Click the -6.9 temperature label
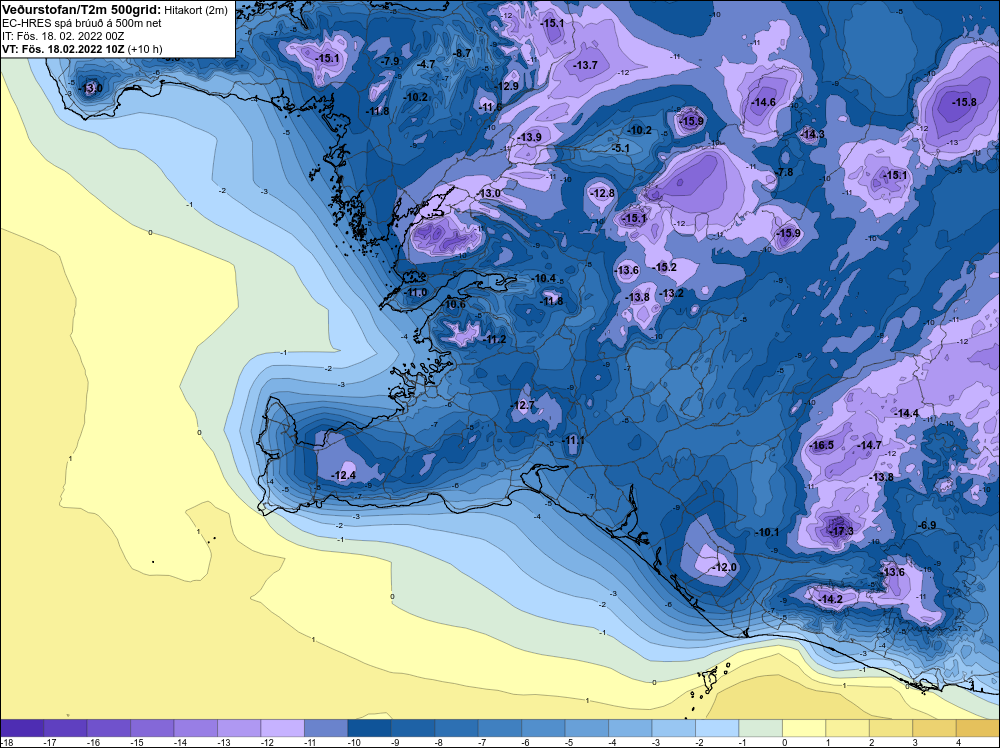This screenshot has height=748, width=1000. 925,525
